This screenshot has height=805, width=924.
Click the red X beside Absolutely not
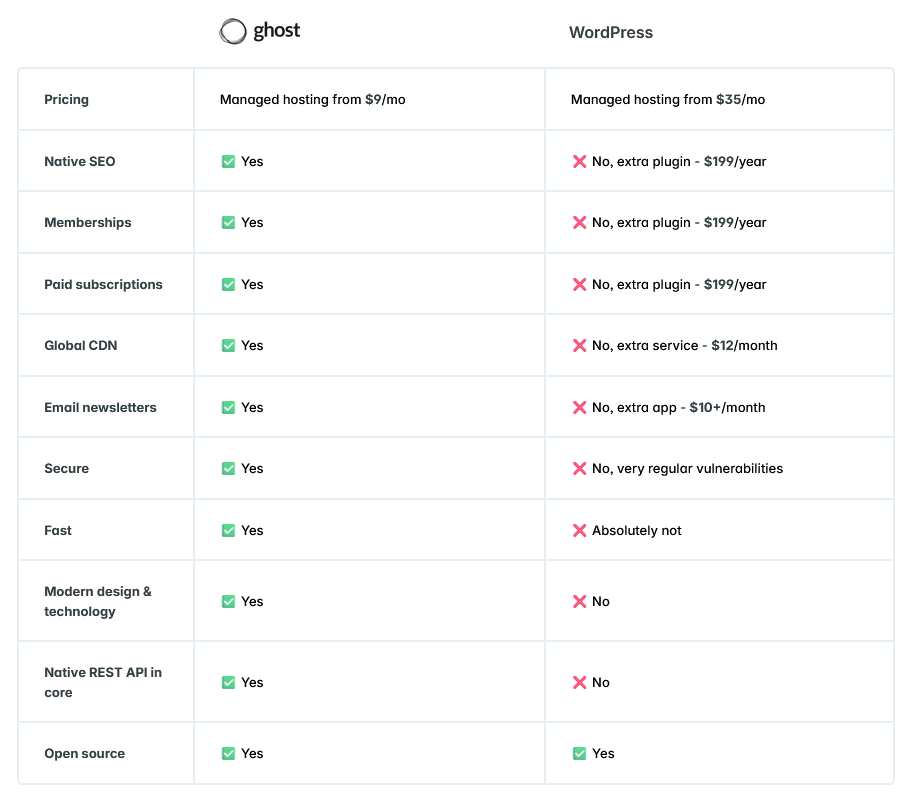tap(580, 530)
